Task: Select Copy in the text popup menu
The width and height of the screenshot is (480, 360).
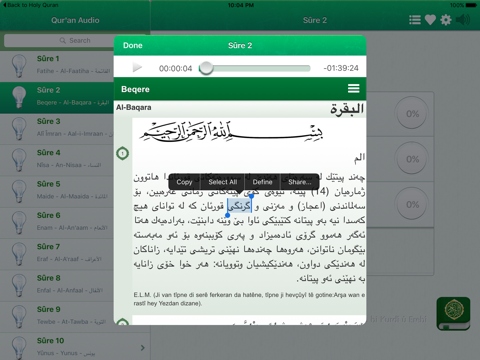Action: click(x=184, y=182)
